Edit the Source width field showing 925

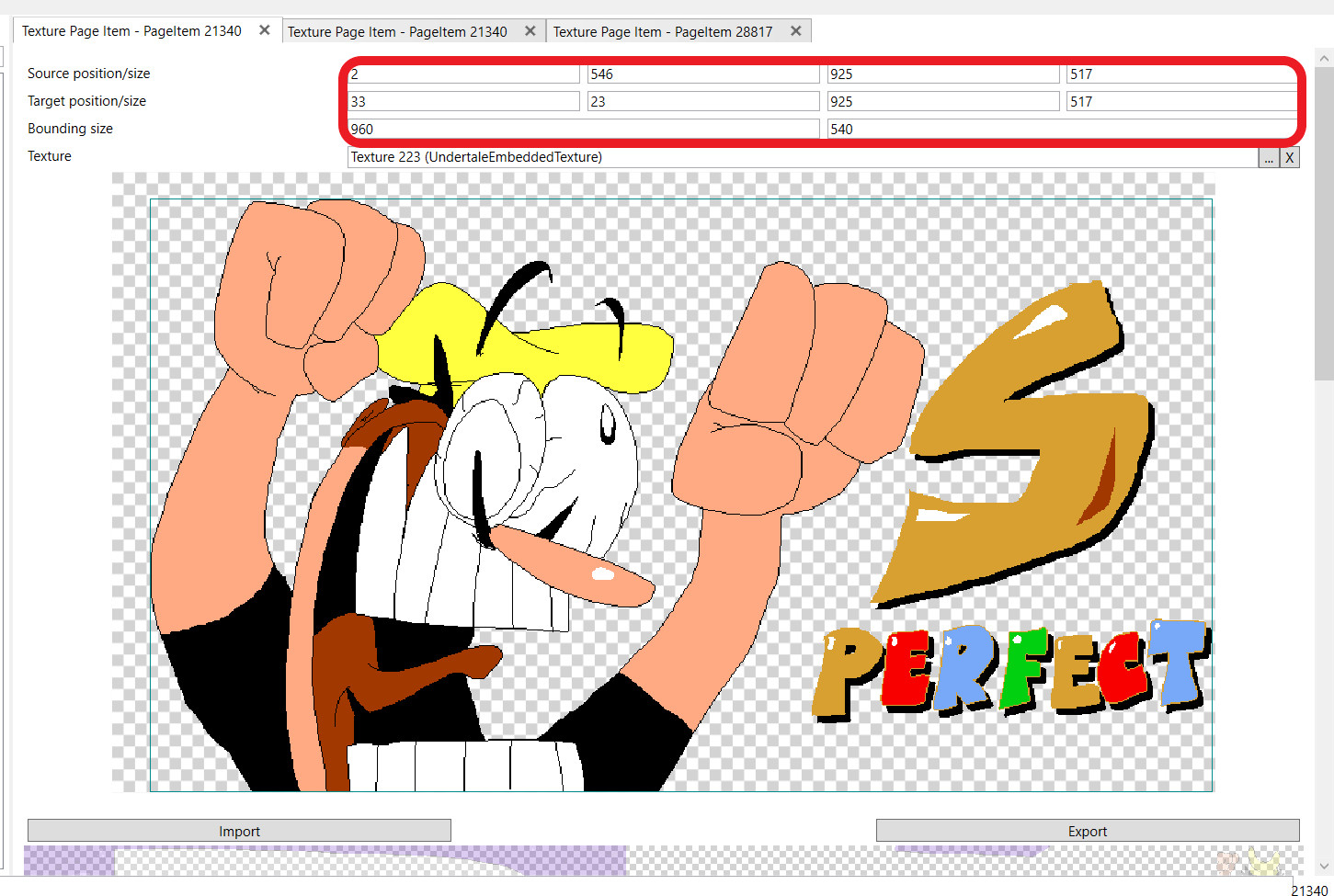(942, 74)
